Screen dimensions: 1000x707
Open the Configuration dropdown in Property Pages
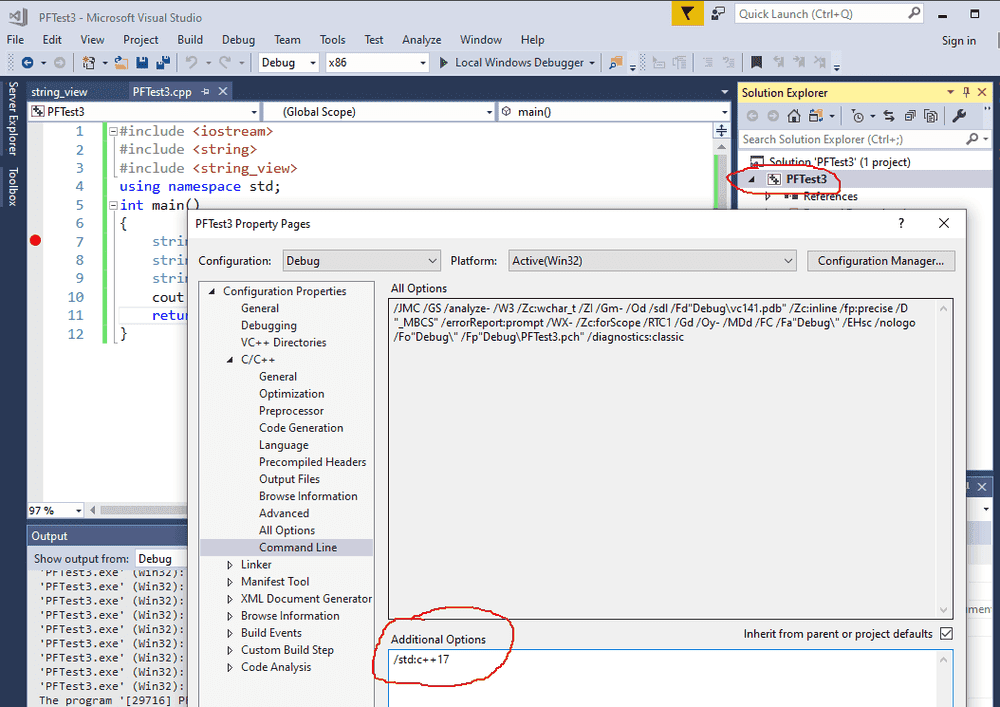click(362, 261)
